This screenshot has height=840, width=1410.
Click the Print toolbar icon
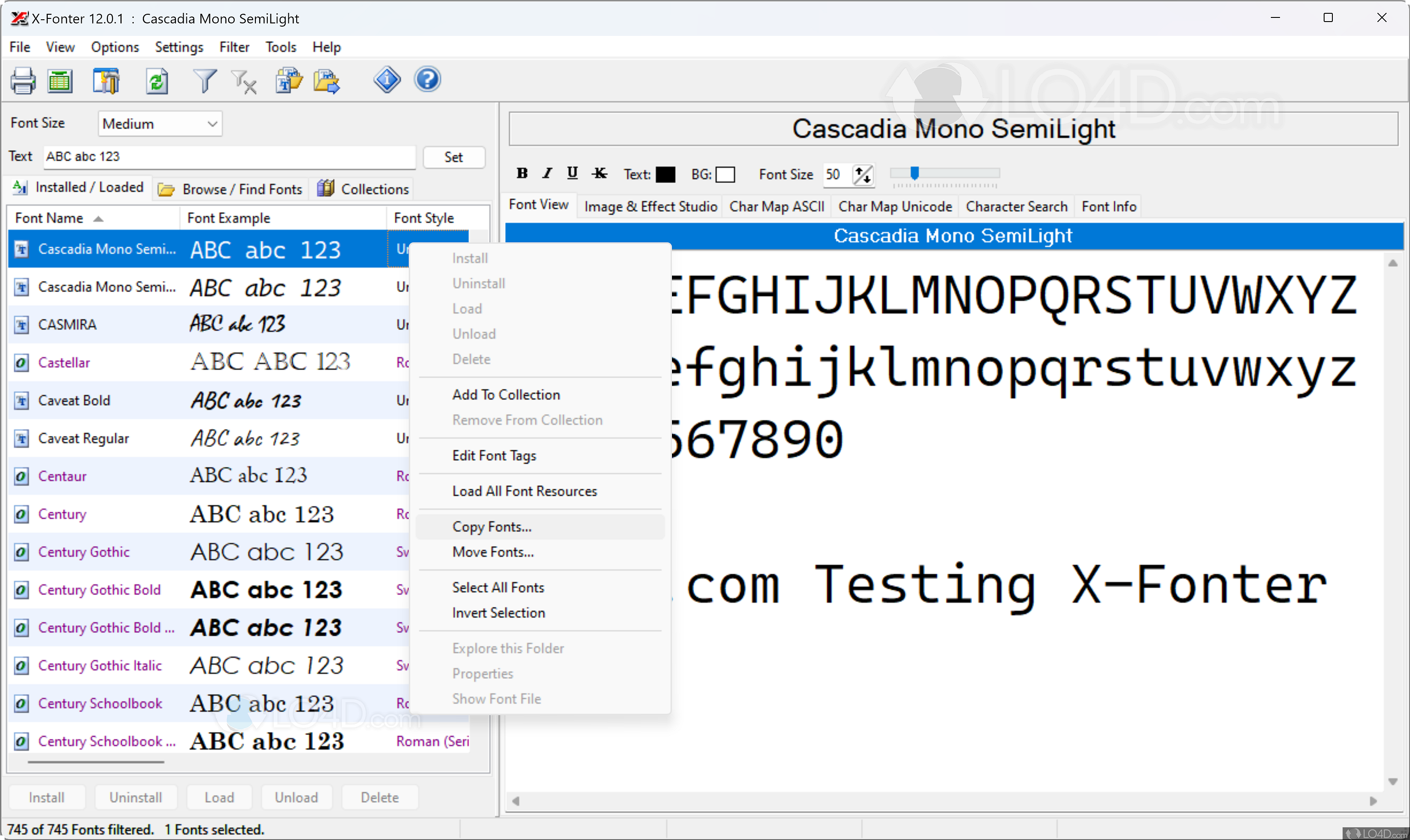tap(23, 80)
